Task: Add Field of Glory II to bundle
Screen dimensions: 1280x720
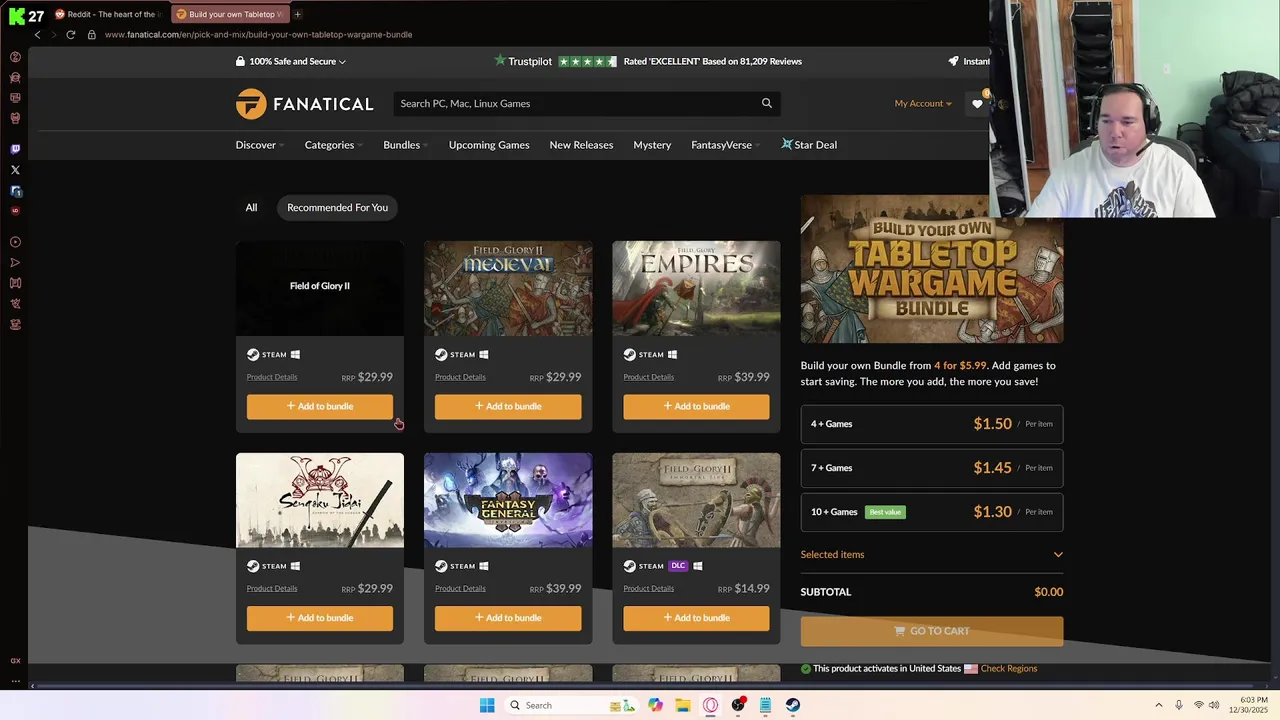Action: click(x=320, y=406)
